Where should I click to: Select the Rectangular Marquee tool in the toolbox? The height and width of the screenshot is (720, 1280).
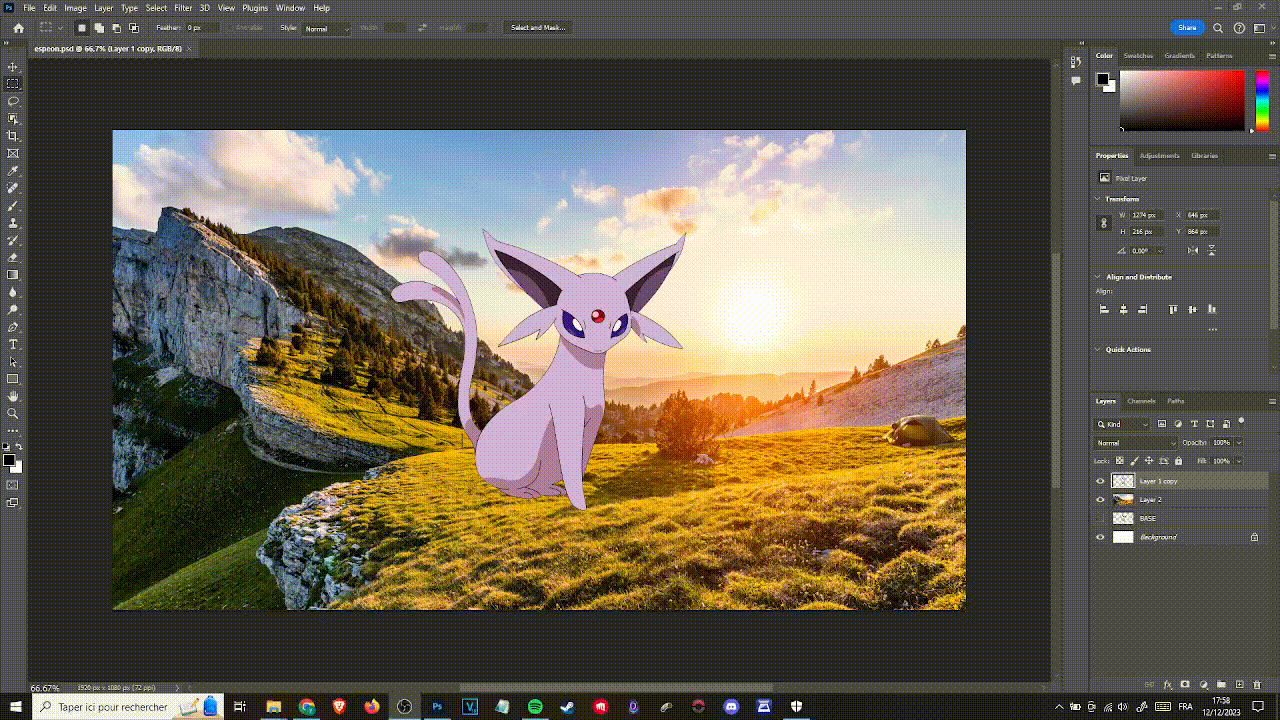[x=13, y=84]
